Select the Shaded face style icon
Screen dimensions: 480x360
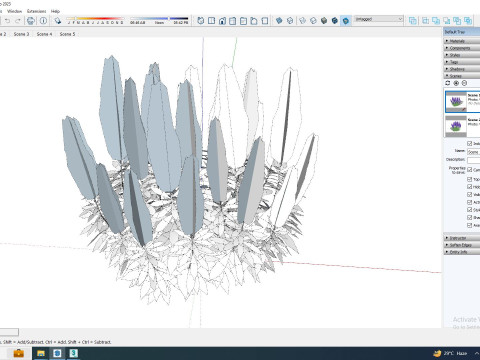pyautogui.click(x=324, y=21)
